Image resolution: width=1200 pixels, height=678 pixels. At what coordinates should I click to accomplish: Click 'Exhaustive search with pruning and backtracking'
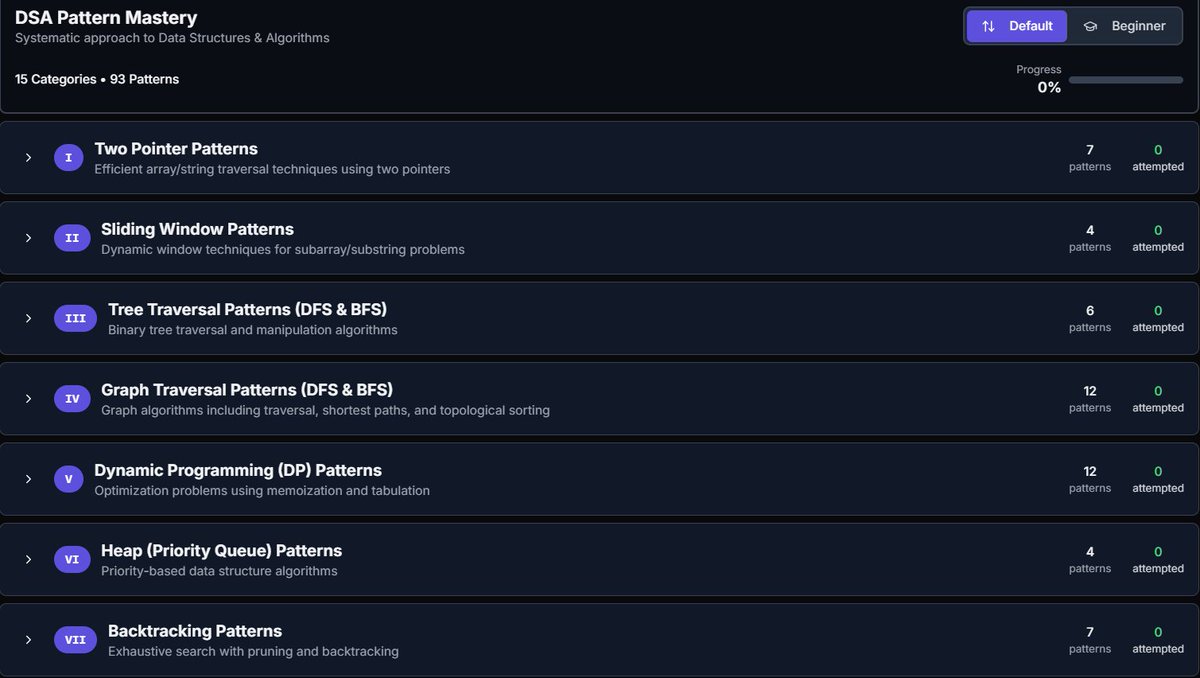click(x=253, y=651)
